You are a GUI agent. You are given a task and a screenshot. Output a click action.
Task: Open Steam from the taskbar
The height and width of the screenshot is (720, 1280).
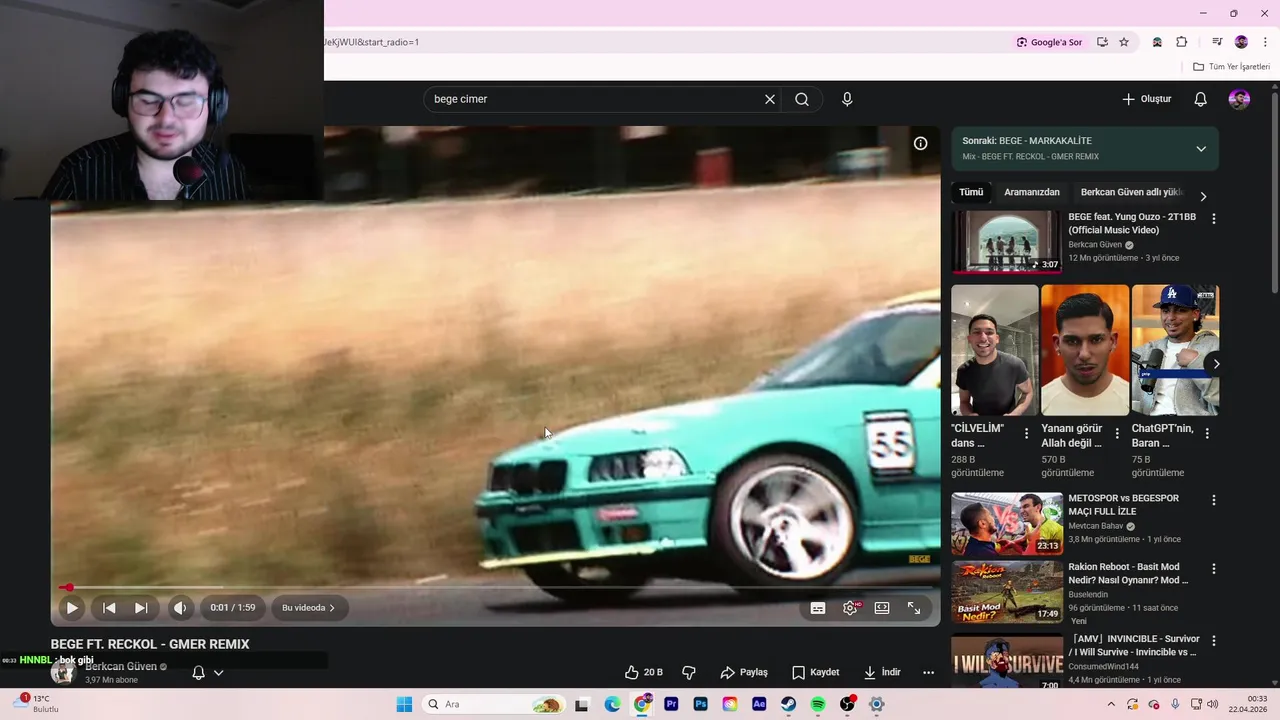pos(788,704)
